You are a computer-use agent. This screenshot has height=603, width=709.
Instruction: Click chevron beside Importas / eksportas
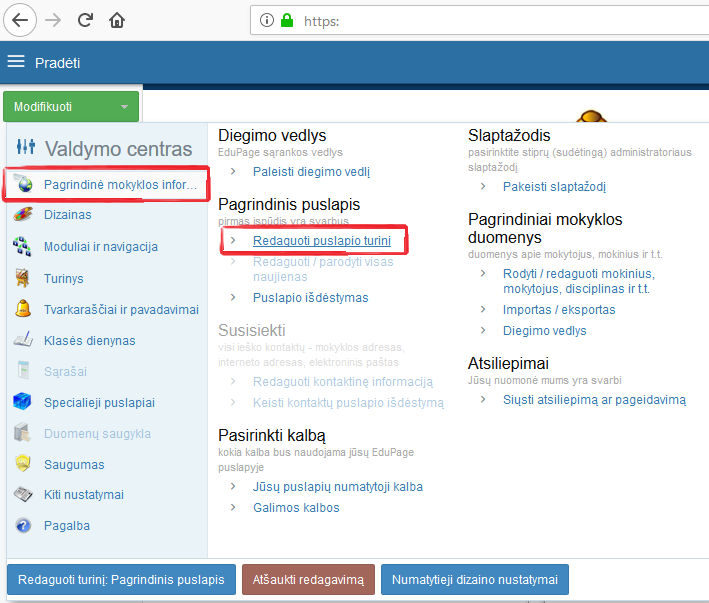pos(483,309)
